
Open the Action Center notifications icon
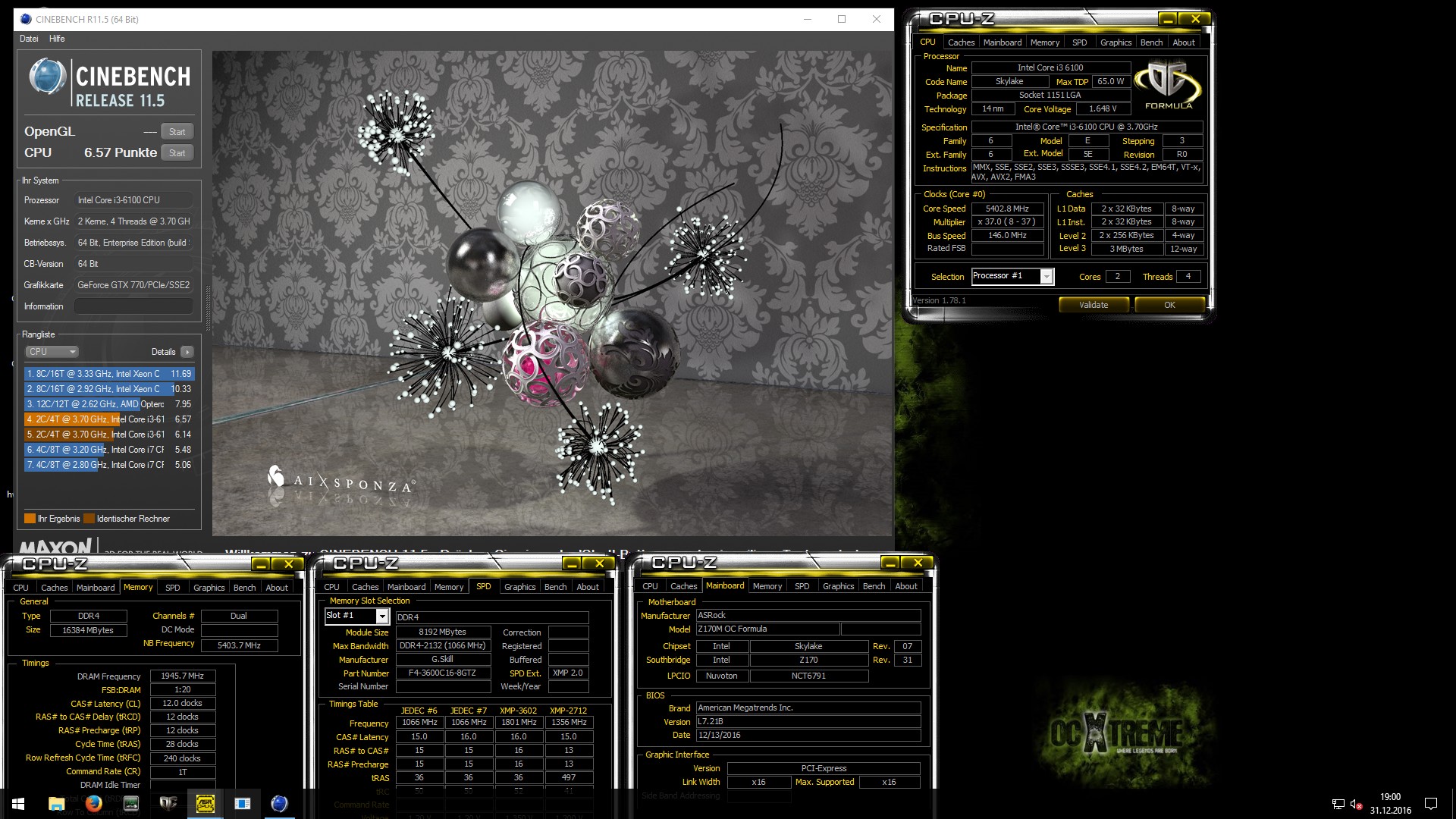click(x=1431, y=804)
